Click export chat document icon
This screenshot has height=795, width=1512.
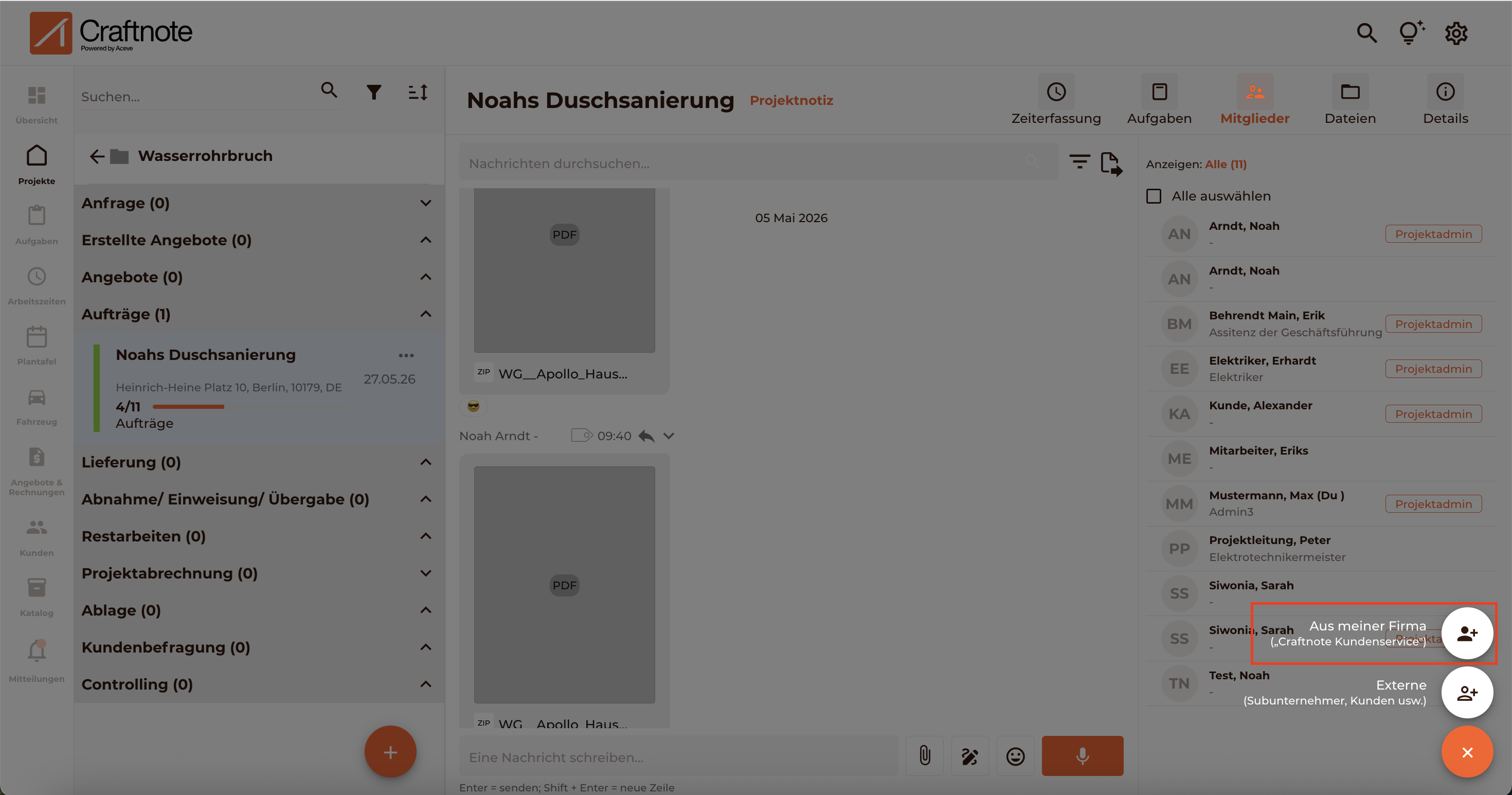coord(1112,164)
